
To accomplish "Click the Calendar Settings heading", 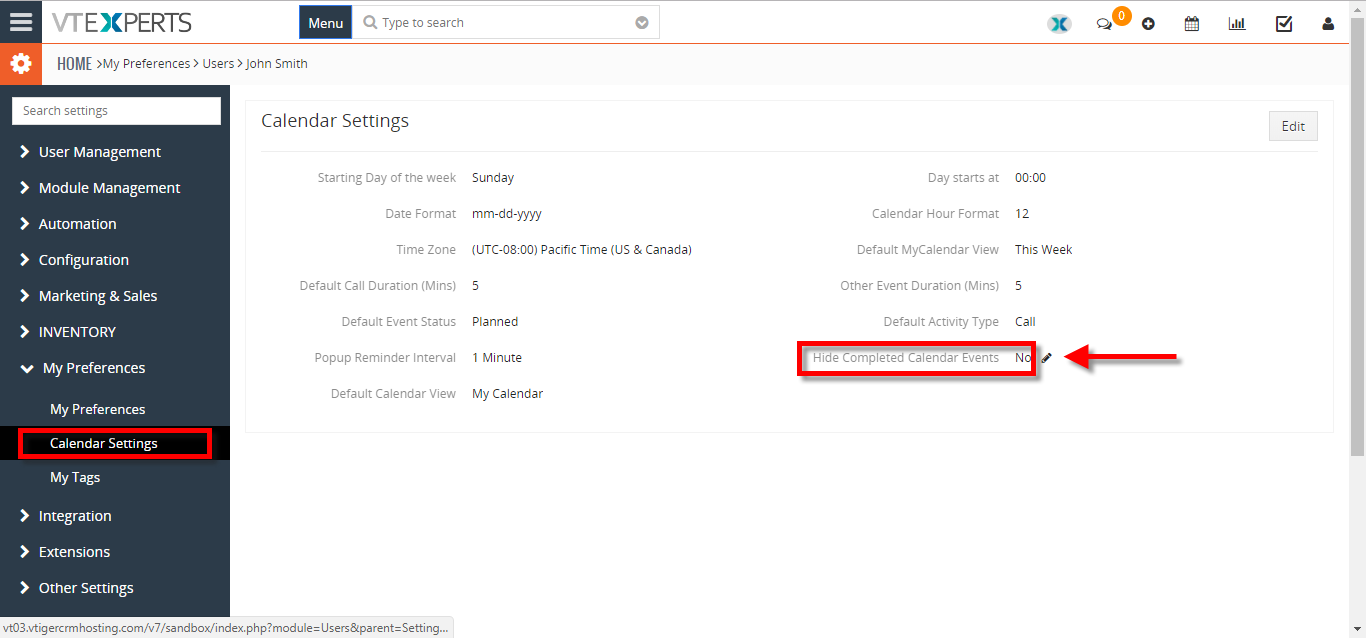I will (x=335, y=121).
